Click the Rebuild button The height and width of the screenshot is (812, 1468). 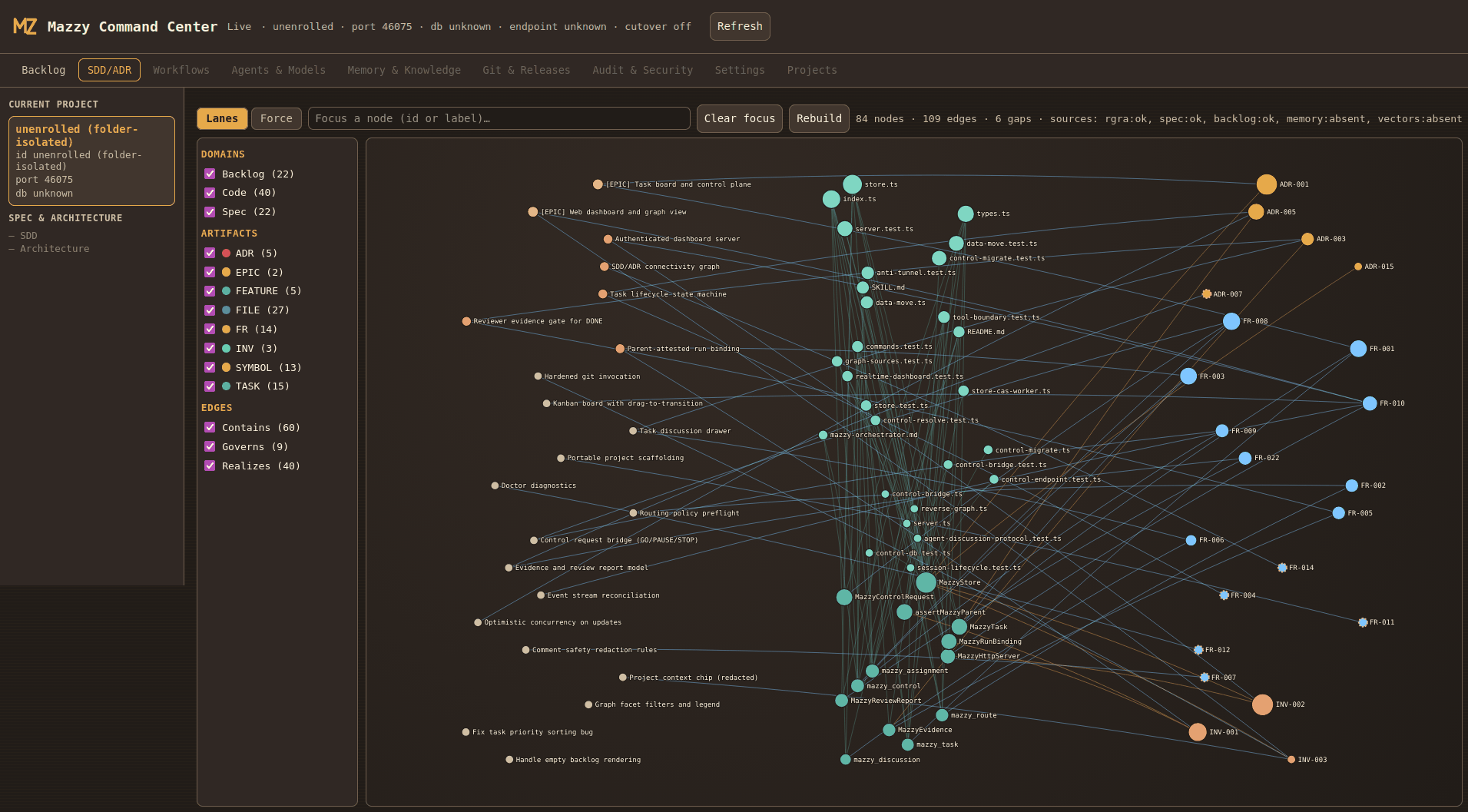819,118
